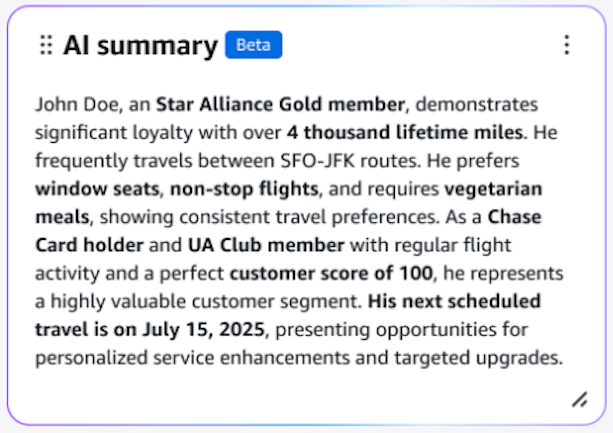The height and width of the screenshot is (433, 613).
Task: Click the bold "Star Alliance Gold member" text
Action: coord(280,104)
